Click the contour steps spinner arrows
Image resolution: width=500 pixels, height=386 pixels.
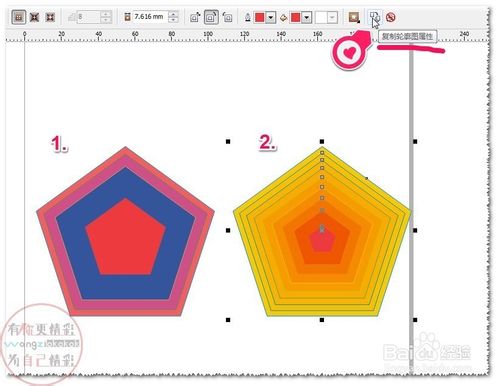pyautogui.click(x=106, y=17)
